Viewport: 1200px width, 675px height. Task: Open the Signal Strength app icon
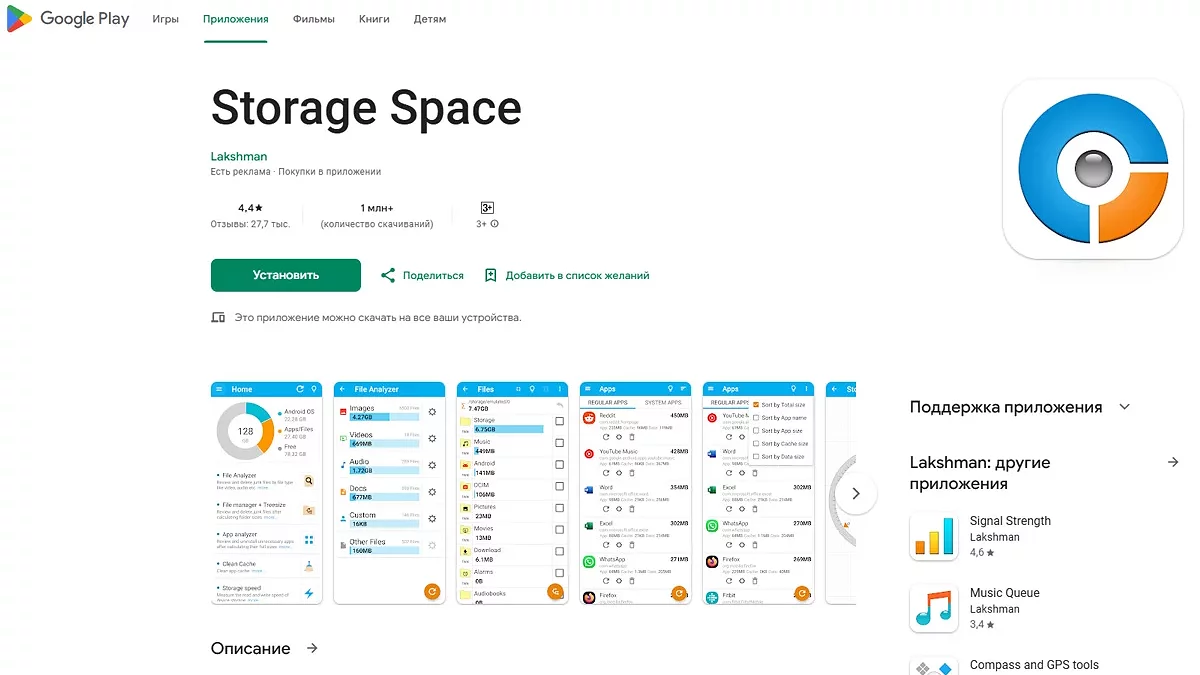[x=933, y=536]
